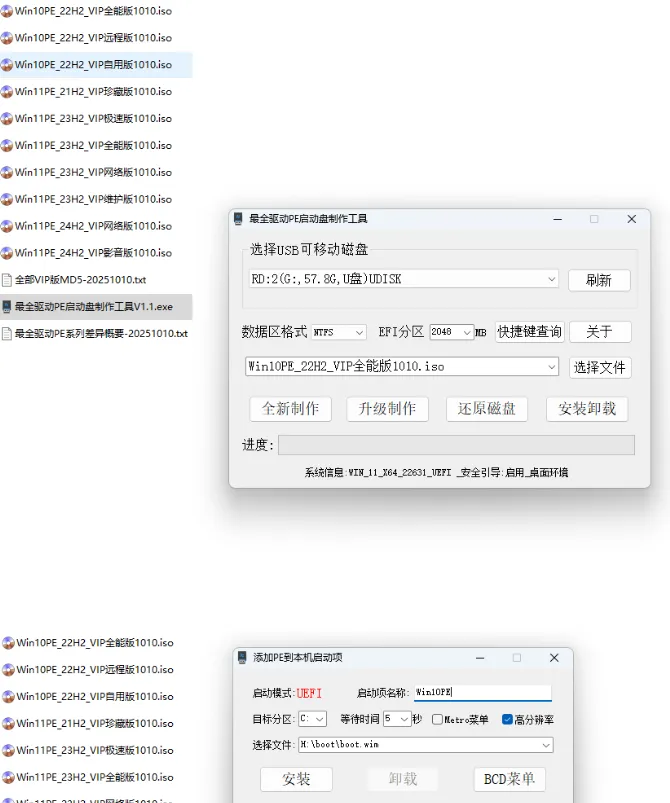The image size is (670, 803).
Task: Select 全部VIP版MD5-20251010.txt file name
Action: click(x=80, y=280)
